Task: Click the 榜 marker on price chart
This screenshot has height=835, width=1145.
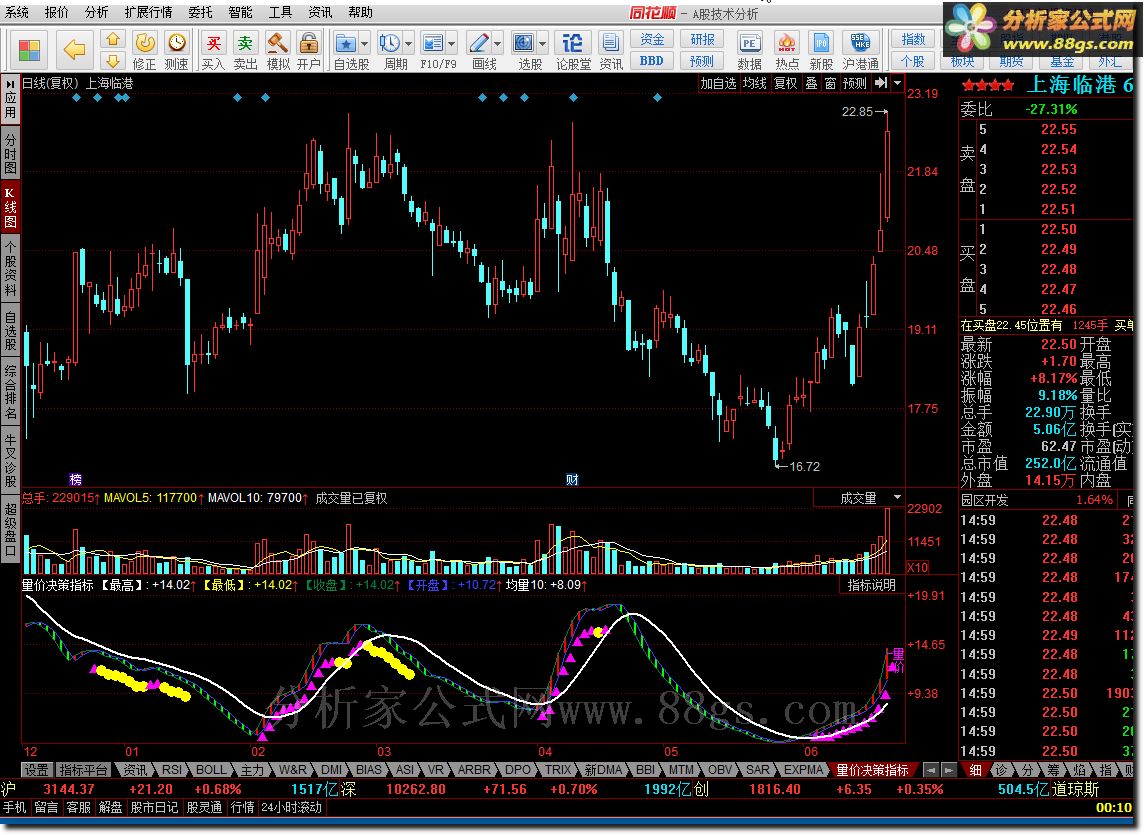Action: (75, 479)
